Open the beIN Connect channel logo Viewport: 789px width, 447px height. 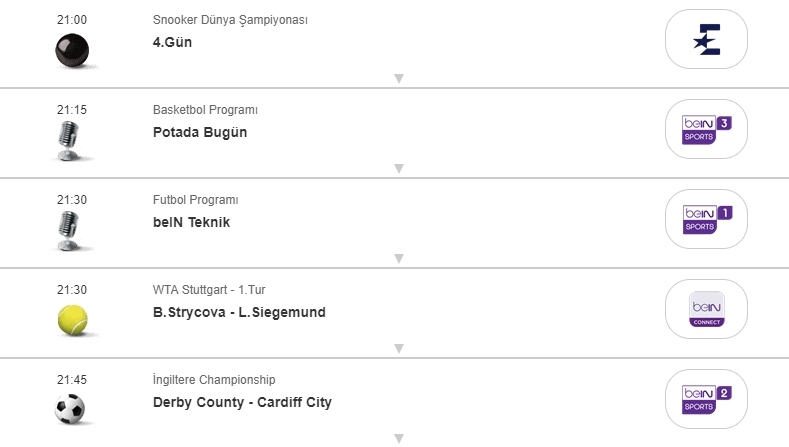click(x=706, y=310)
